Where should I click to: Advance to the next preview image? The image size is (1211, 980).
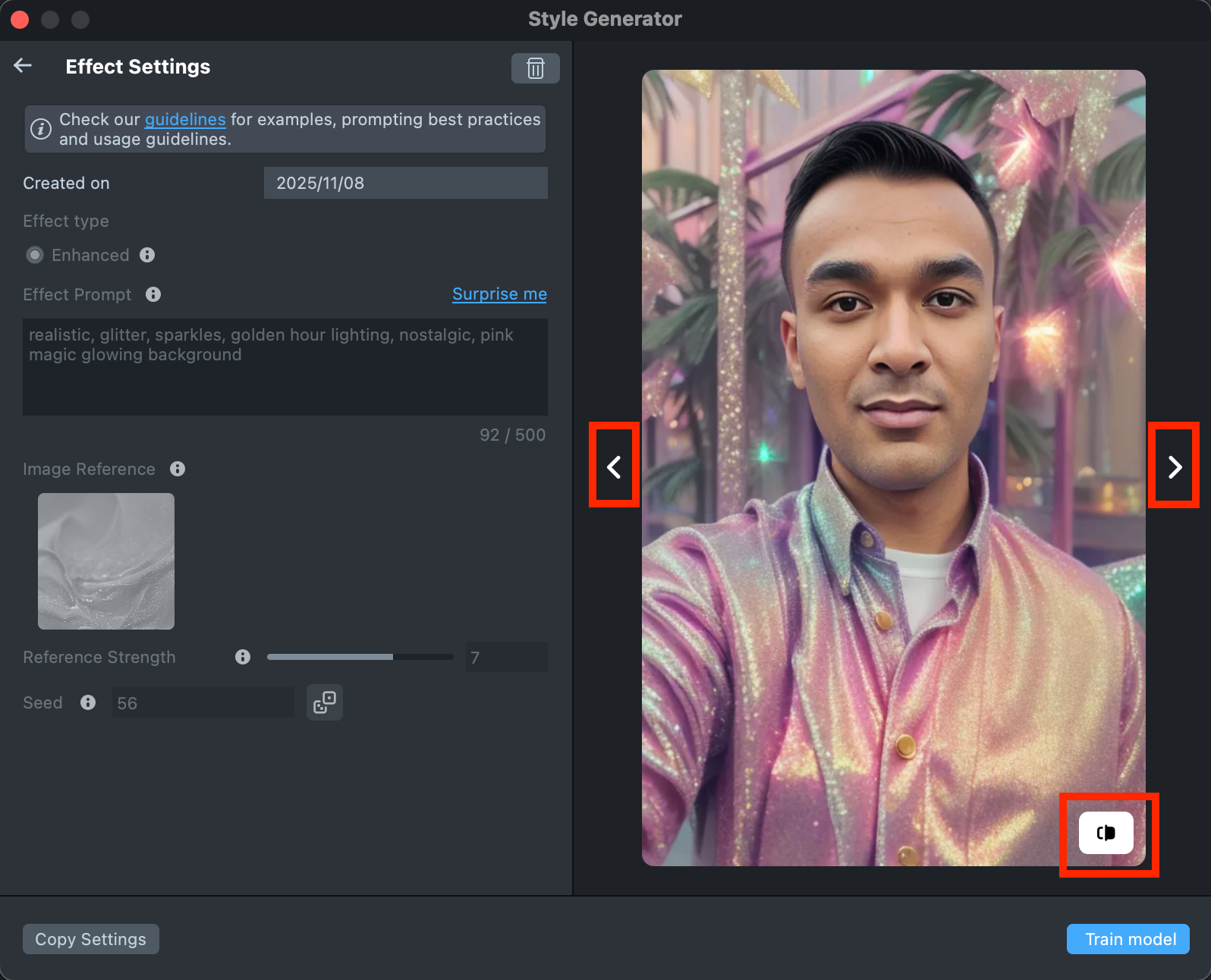[x=1174, y=466]
